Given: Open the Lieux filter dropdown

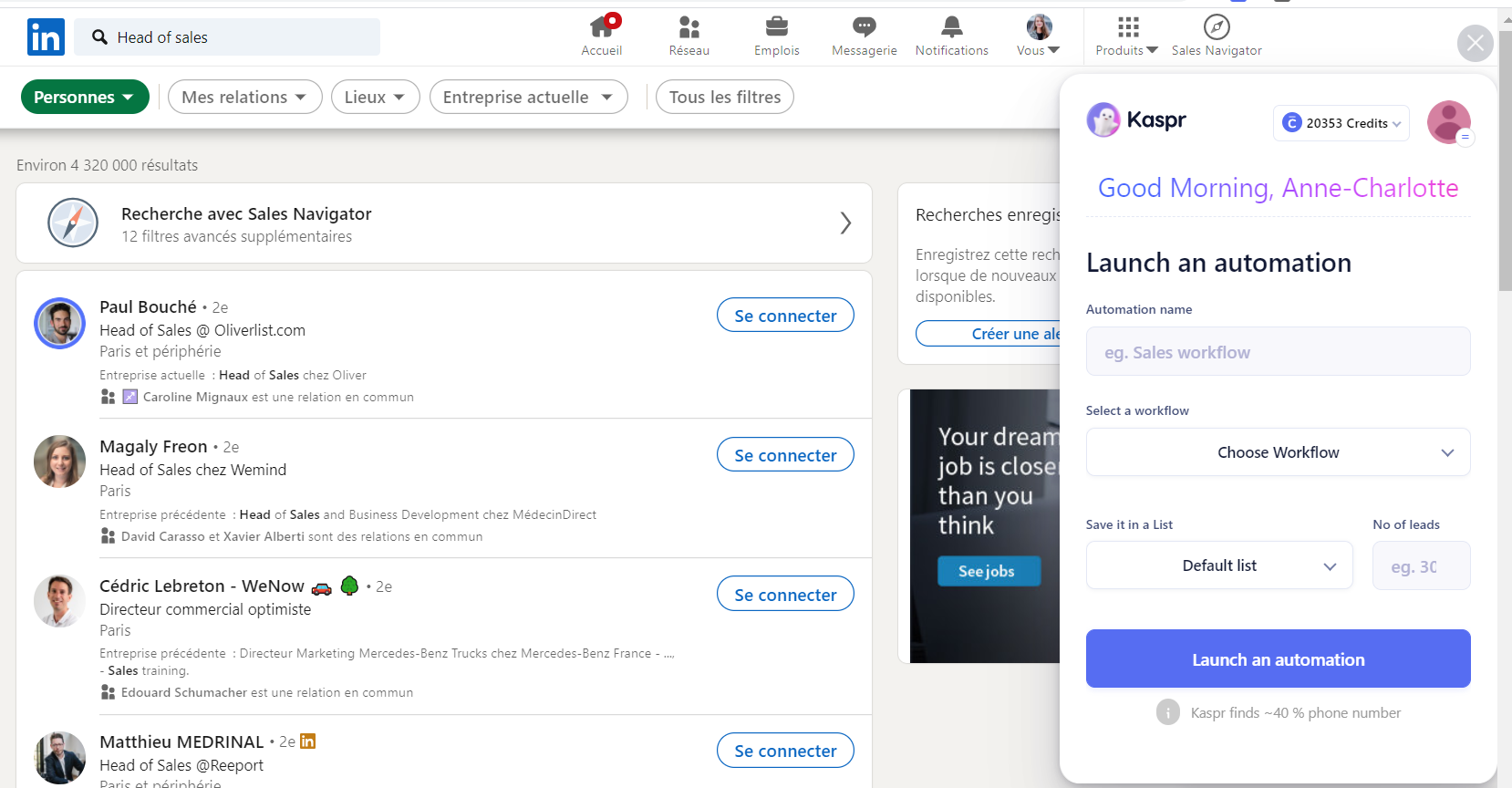Looking at the screenshot, I should click(375, 97).
